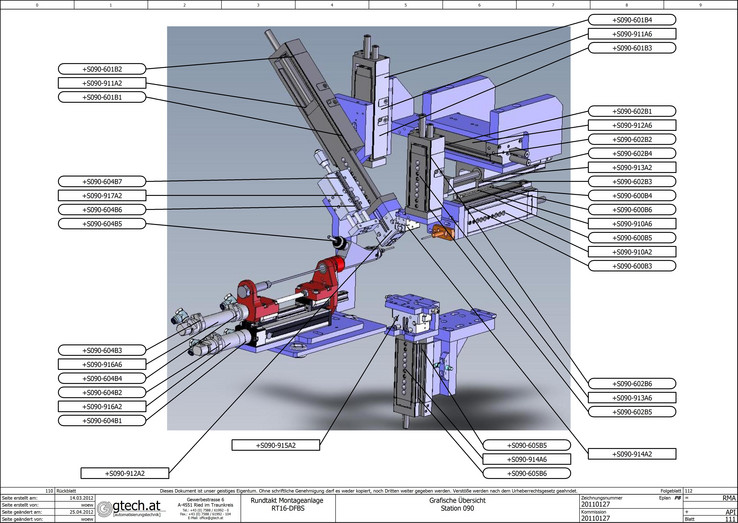Select the +S090-601B3 label

(632, 48)
